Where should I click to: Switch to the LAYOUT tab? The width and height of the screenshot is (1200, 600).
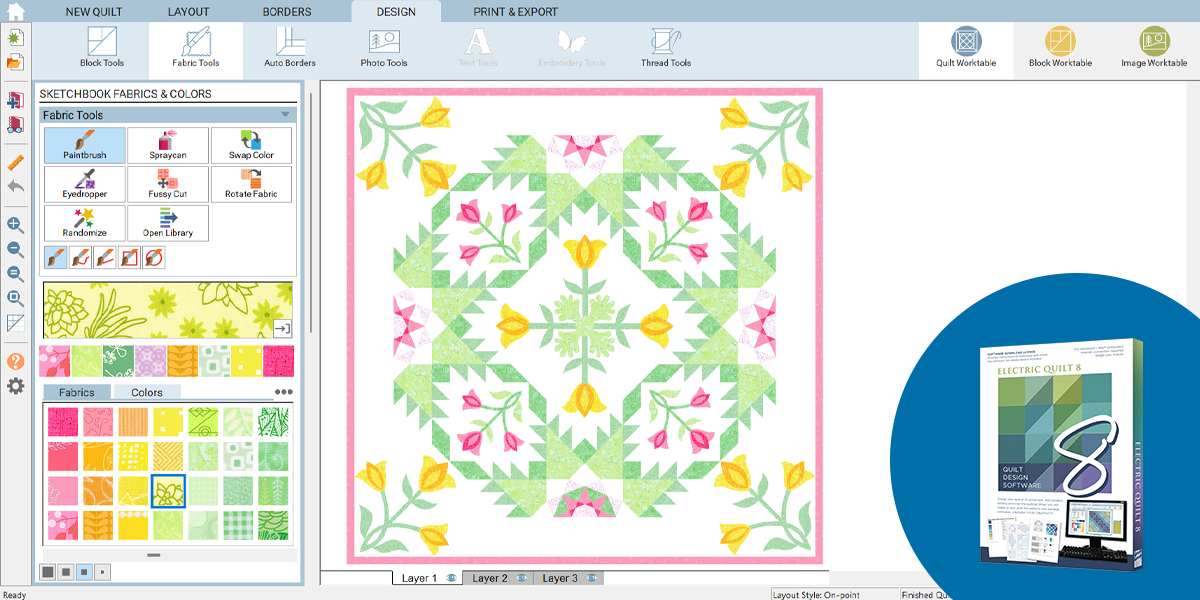[x=189, y=12]
